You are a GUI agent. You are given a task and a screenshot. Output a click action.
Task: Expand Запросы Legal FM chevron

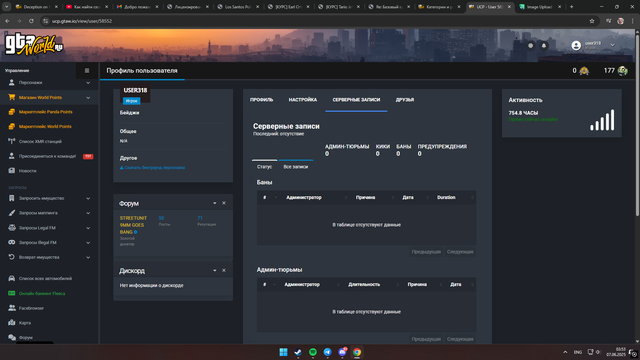click(x=88, y=228)
